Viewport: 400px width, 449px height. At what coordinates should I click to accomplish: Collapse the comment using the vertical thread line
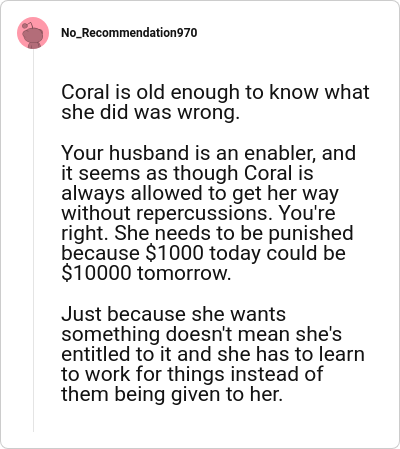click(33, 240)
